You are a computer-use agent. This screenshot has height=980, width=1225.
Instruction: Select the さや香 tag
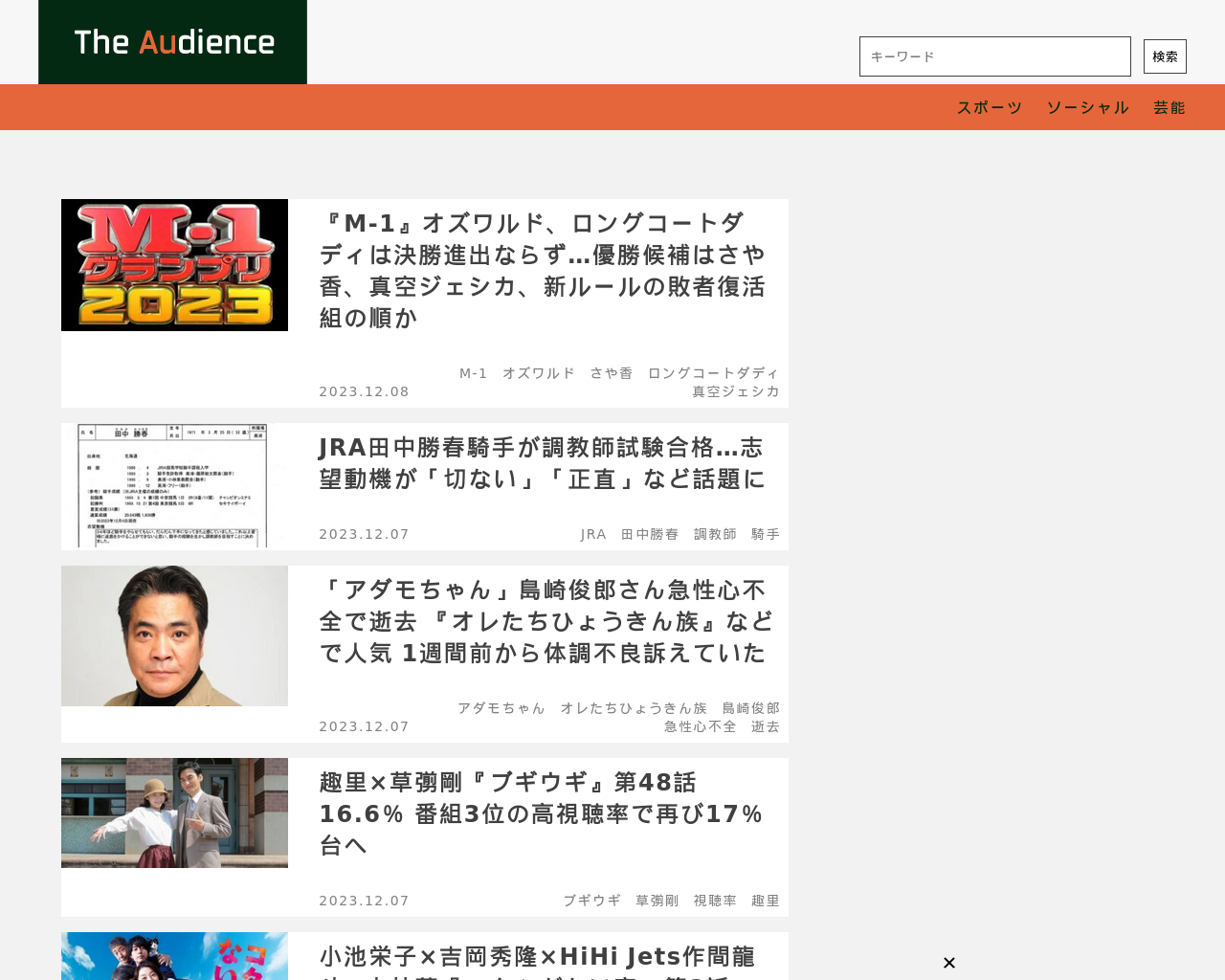point(612,373)
